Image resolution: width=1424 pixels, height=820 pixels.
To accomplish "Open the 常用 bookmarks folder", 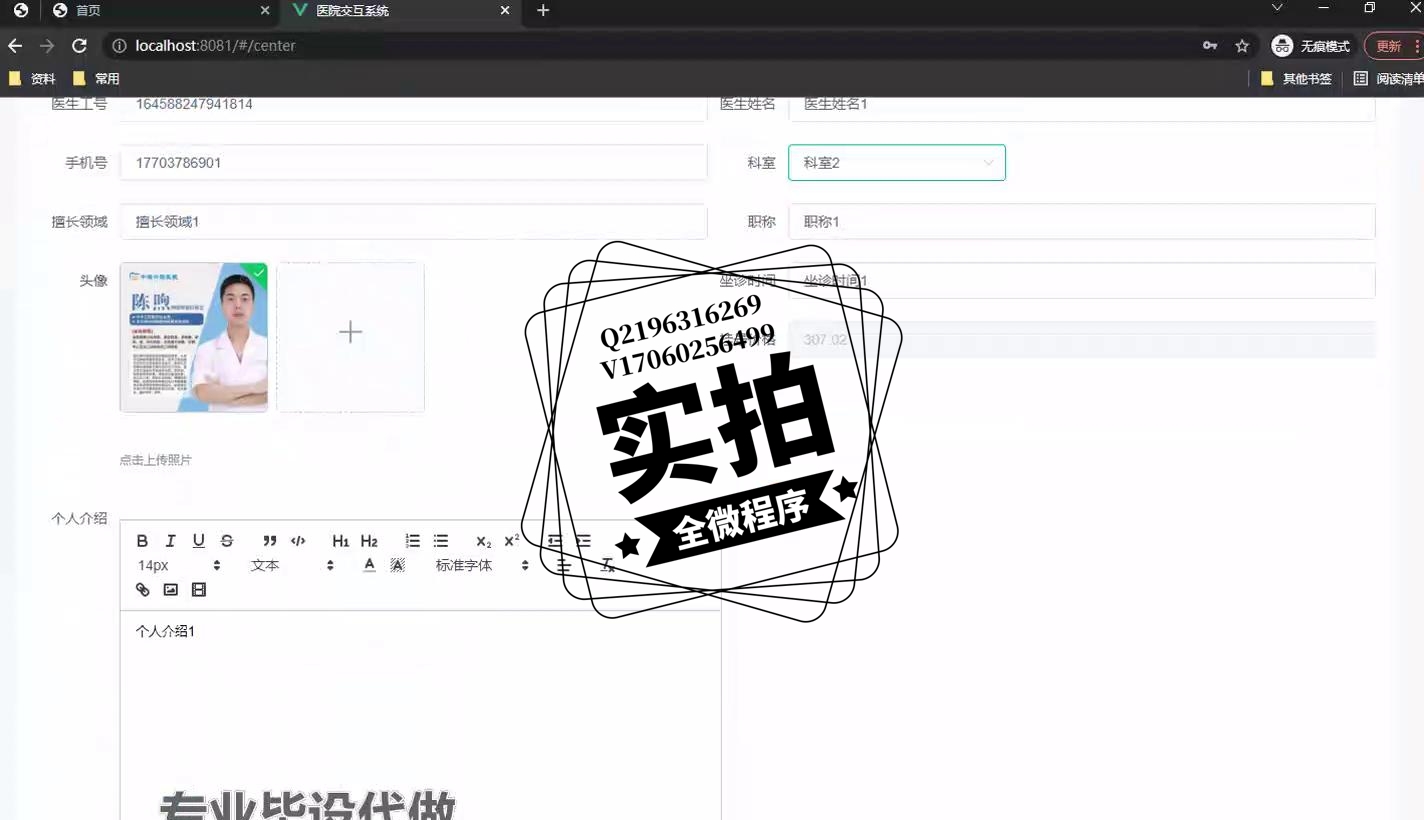I will pyautogui.click(x=96, y=79).
